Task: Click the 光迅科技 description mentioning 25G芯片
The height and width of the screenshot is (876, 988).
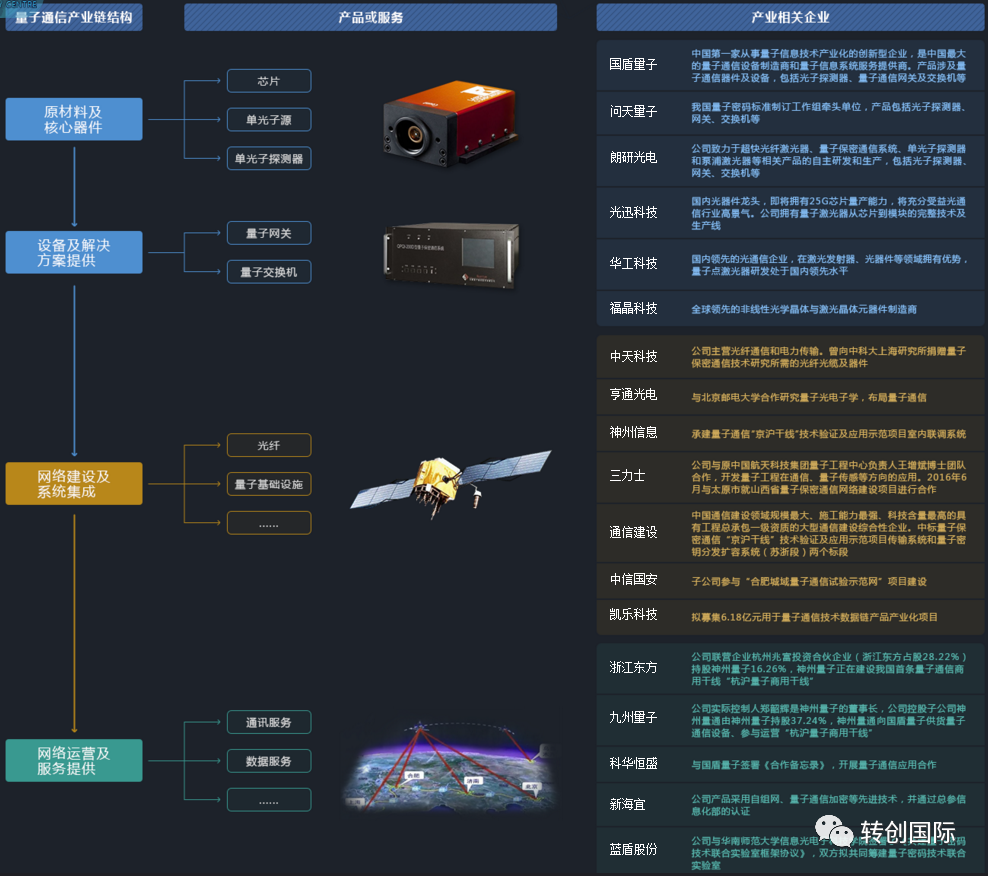Action: [829, 213]
